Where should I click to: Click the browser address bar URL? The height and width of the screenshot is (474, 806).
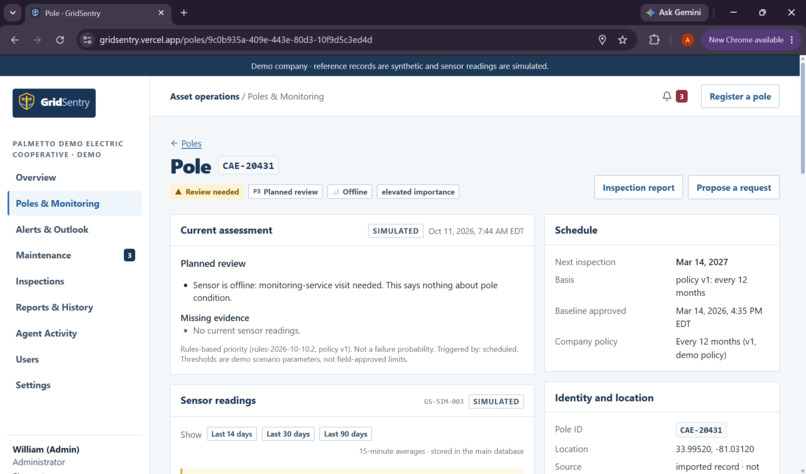[235, 40]
